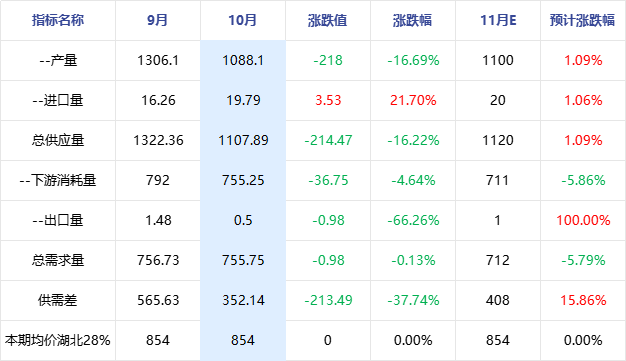The image size is (626, 361).
Task: Select the -4.64% percentage cell
Action: pos(413,180)
